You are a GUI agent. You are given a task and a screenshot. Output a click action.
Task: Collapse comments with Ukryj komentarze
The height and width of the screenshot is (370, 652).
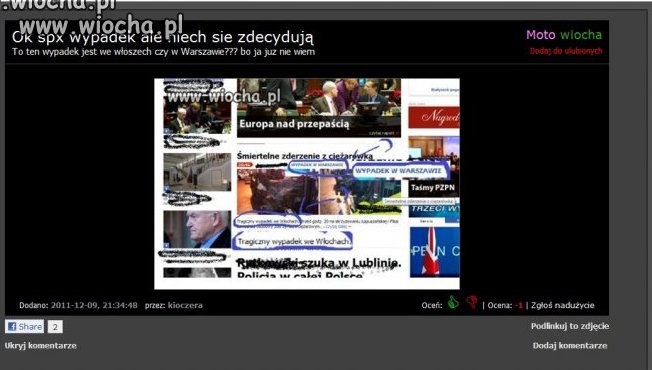tap(41, 345)
